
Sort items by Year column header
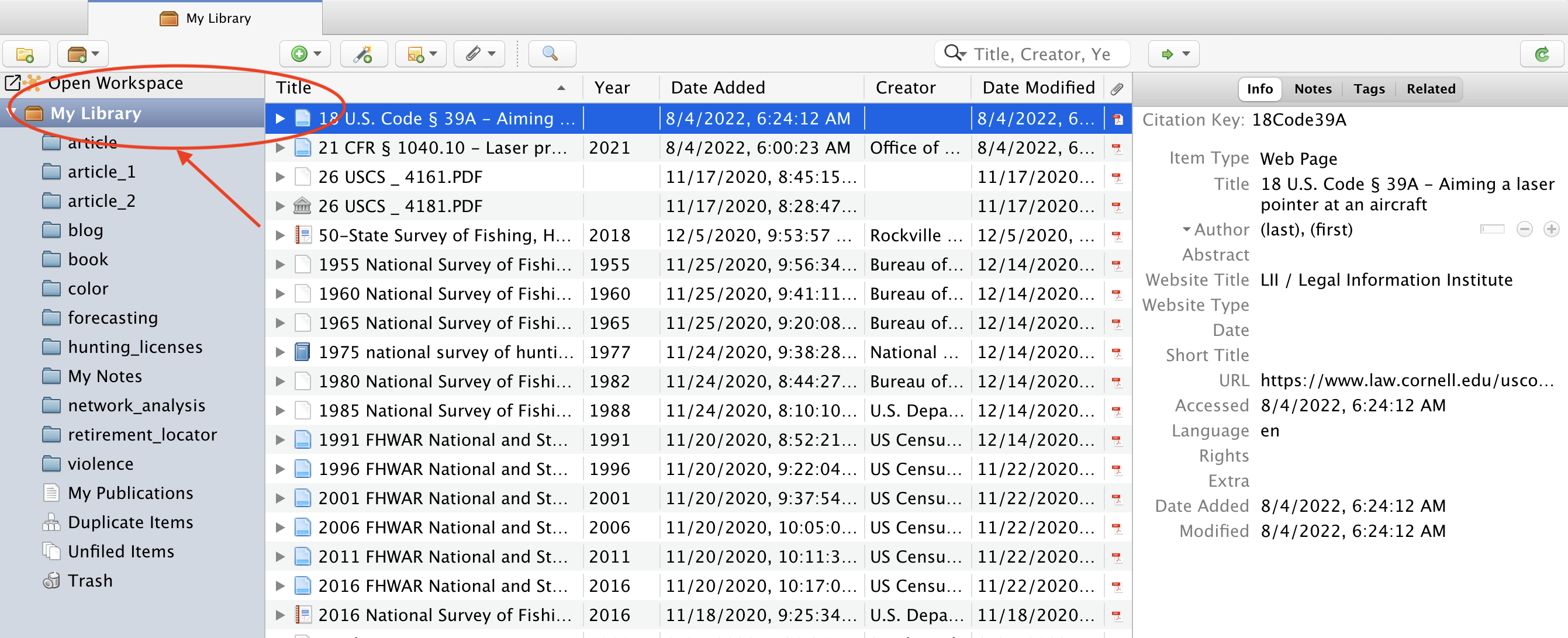tap(612, 88)
